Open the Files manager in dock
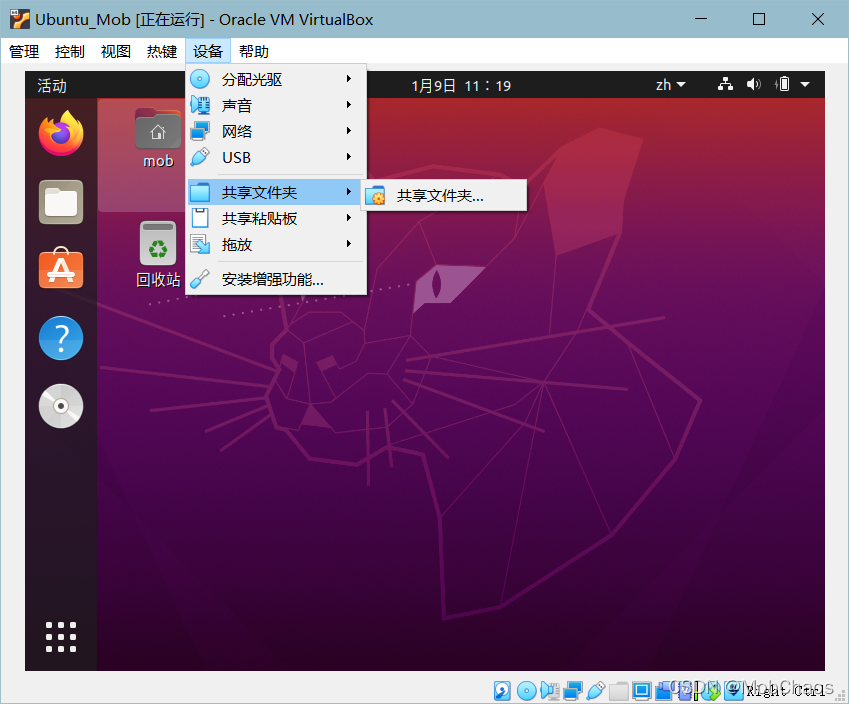Image resolution: width=849 pixels, height=704 pixels. (x=61, y=202)
